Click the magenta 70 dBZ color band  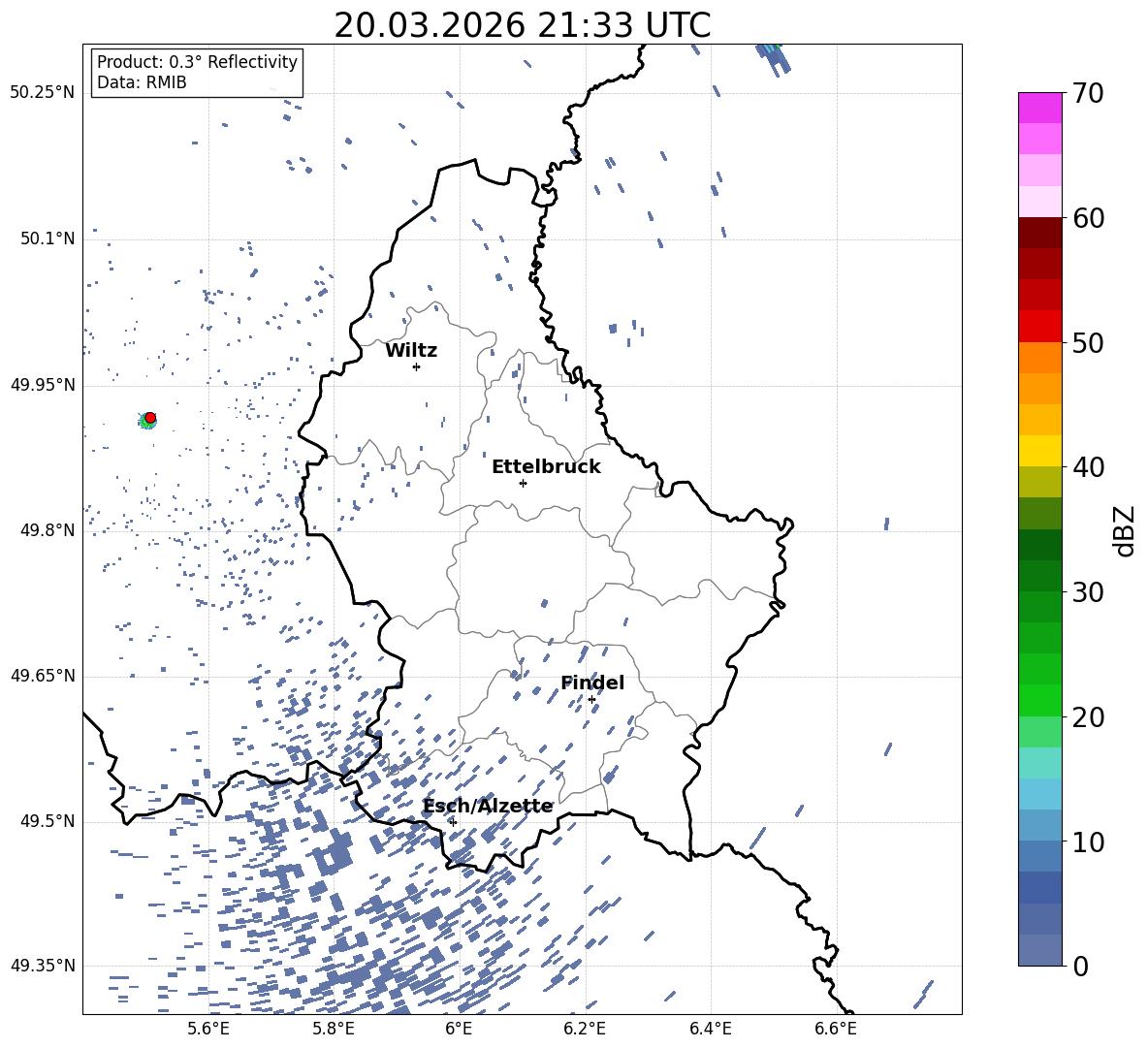[1039, 108]
